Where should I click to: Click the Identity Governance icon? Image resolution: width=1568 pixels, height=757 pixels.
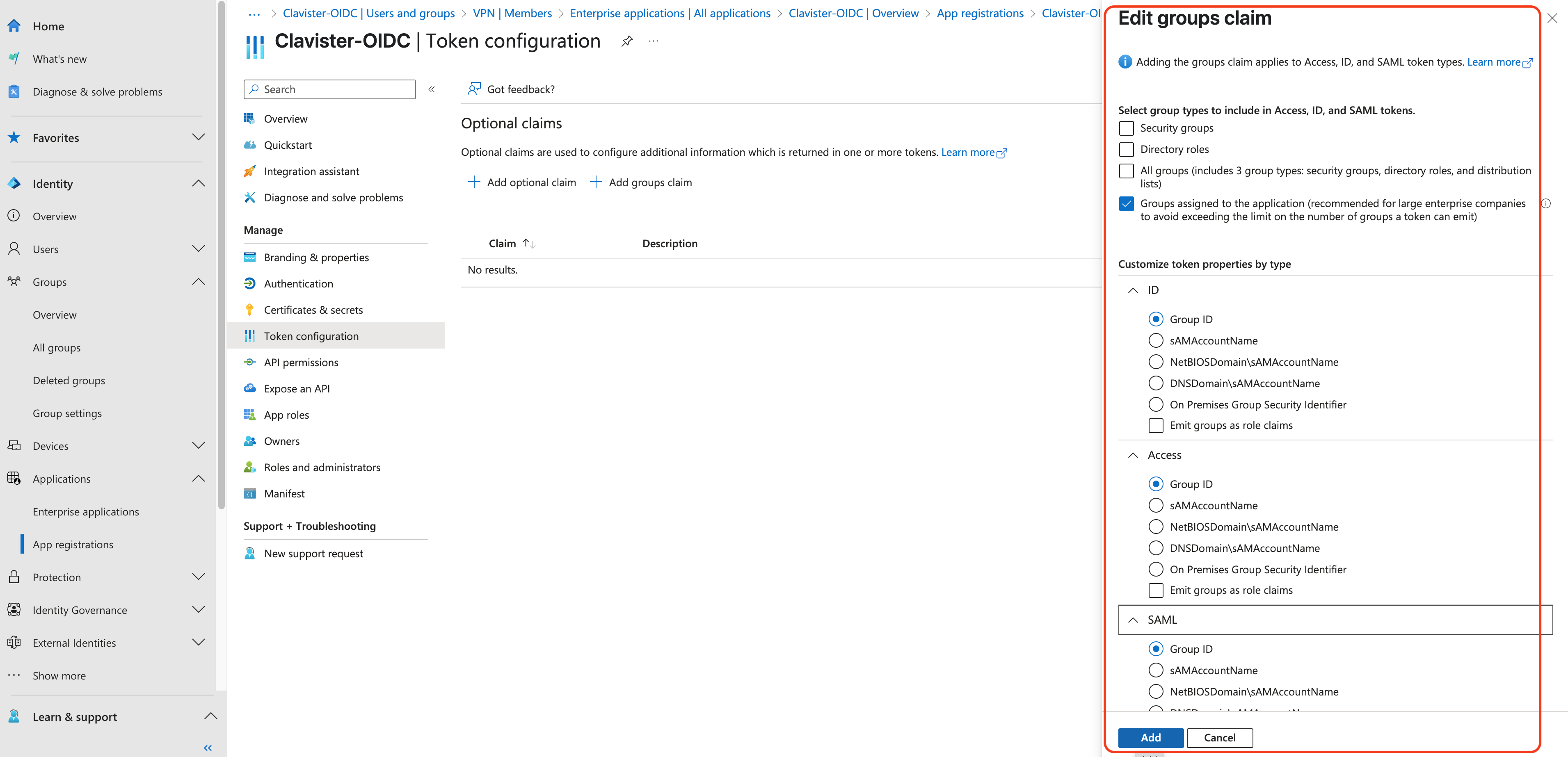[14, 610]
